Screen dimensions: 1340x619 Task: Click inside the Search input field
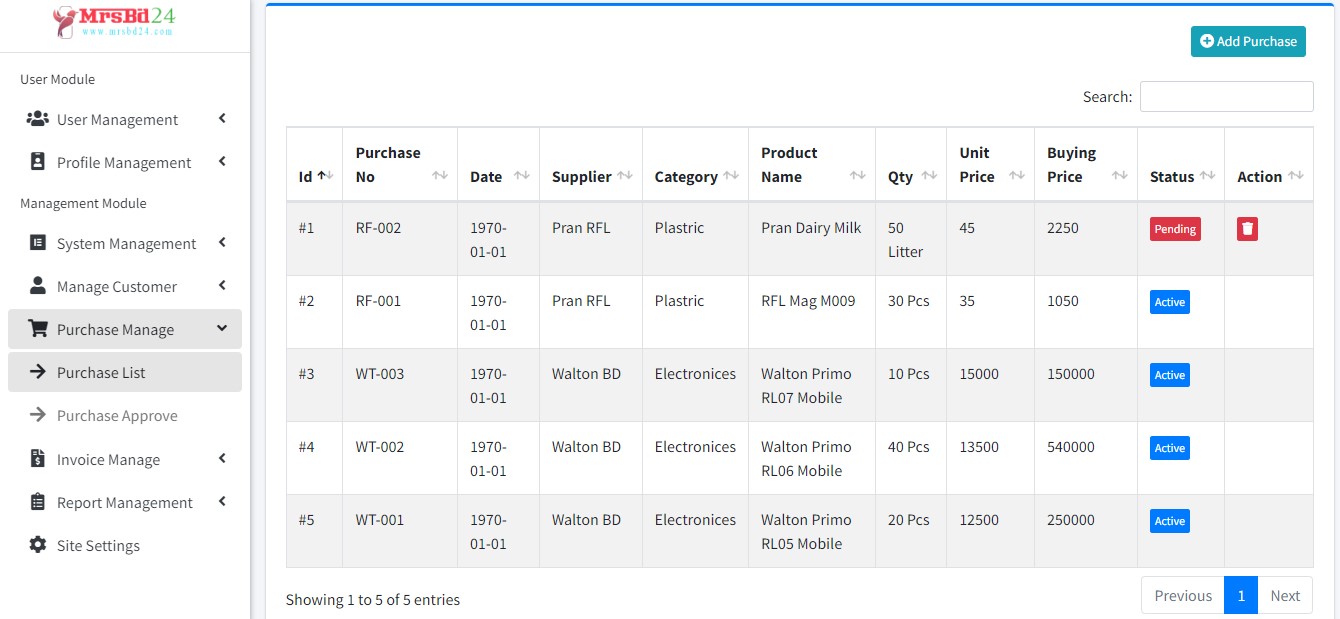tap(1226, 96)
